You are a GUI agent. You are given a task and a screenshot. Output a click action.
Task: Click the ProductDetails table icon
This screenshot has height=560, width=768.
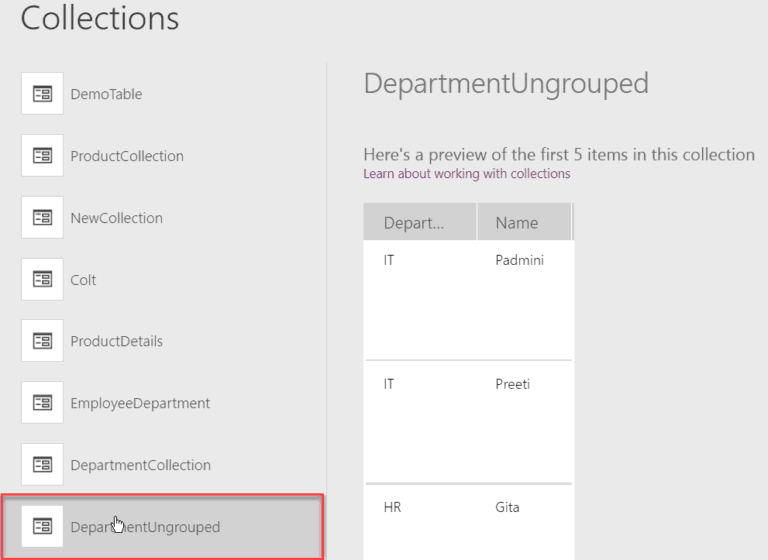click(x=42, y=341)
